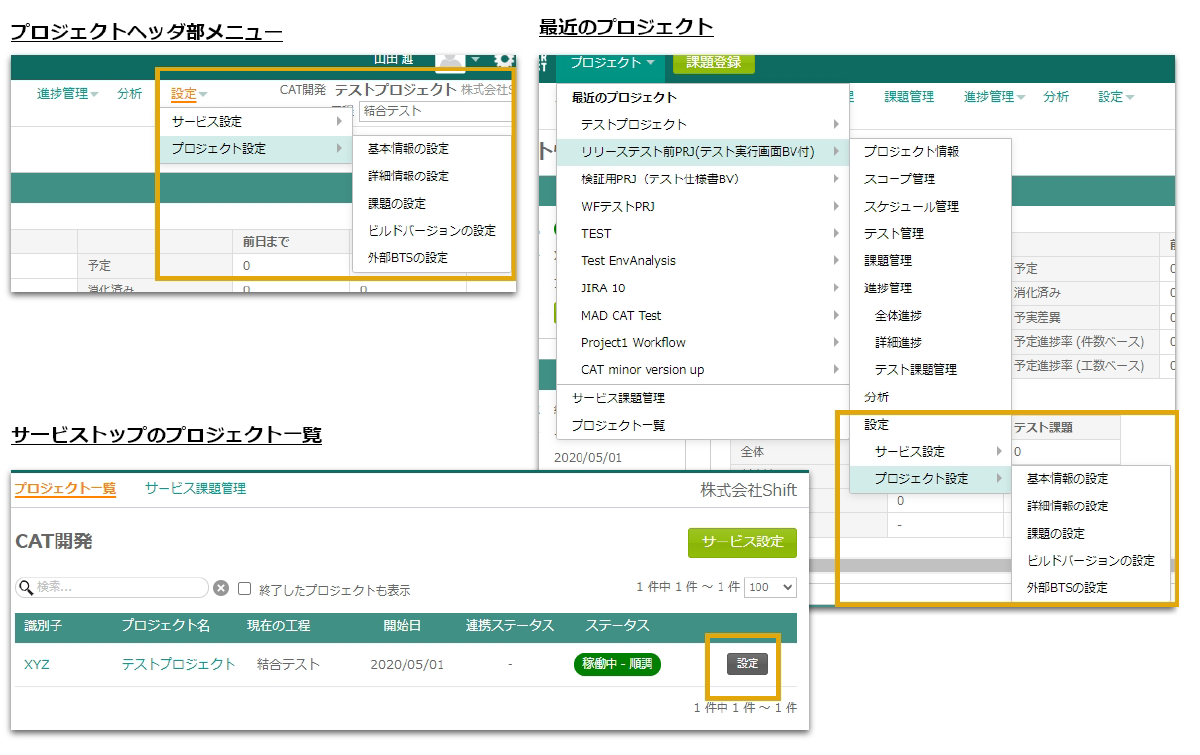Switch to the サービス課題管理 tab above CAT開発

pyautogui.click(x=195, y=489)
